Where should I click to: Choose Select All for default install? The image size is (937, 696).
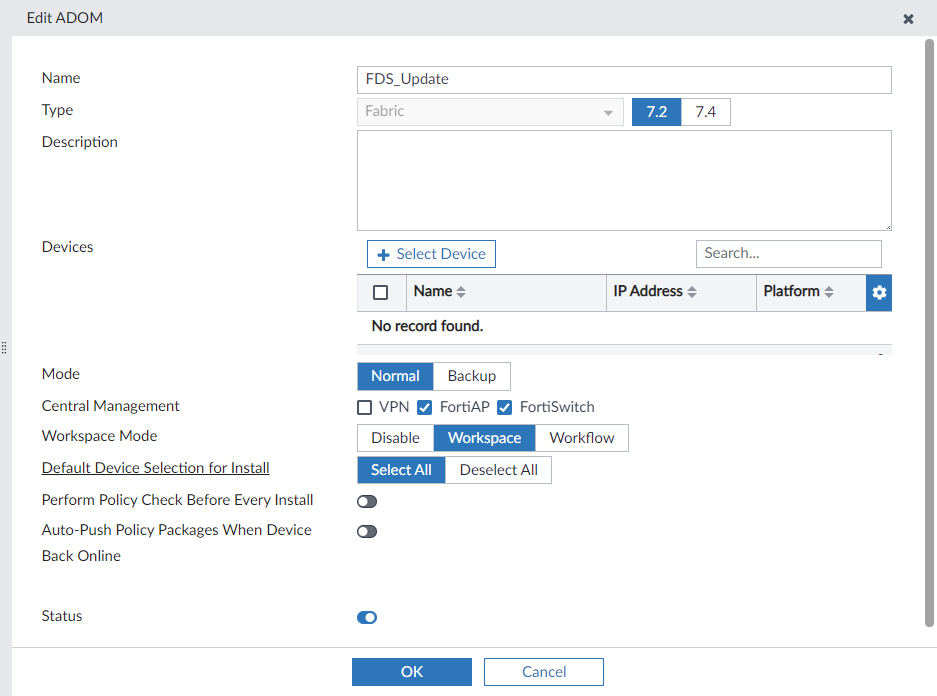tap(401, 470)
